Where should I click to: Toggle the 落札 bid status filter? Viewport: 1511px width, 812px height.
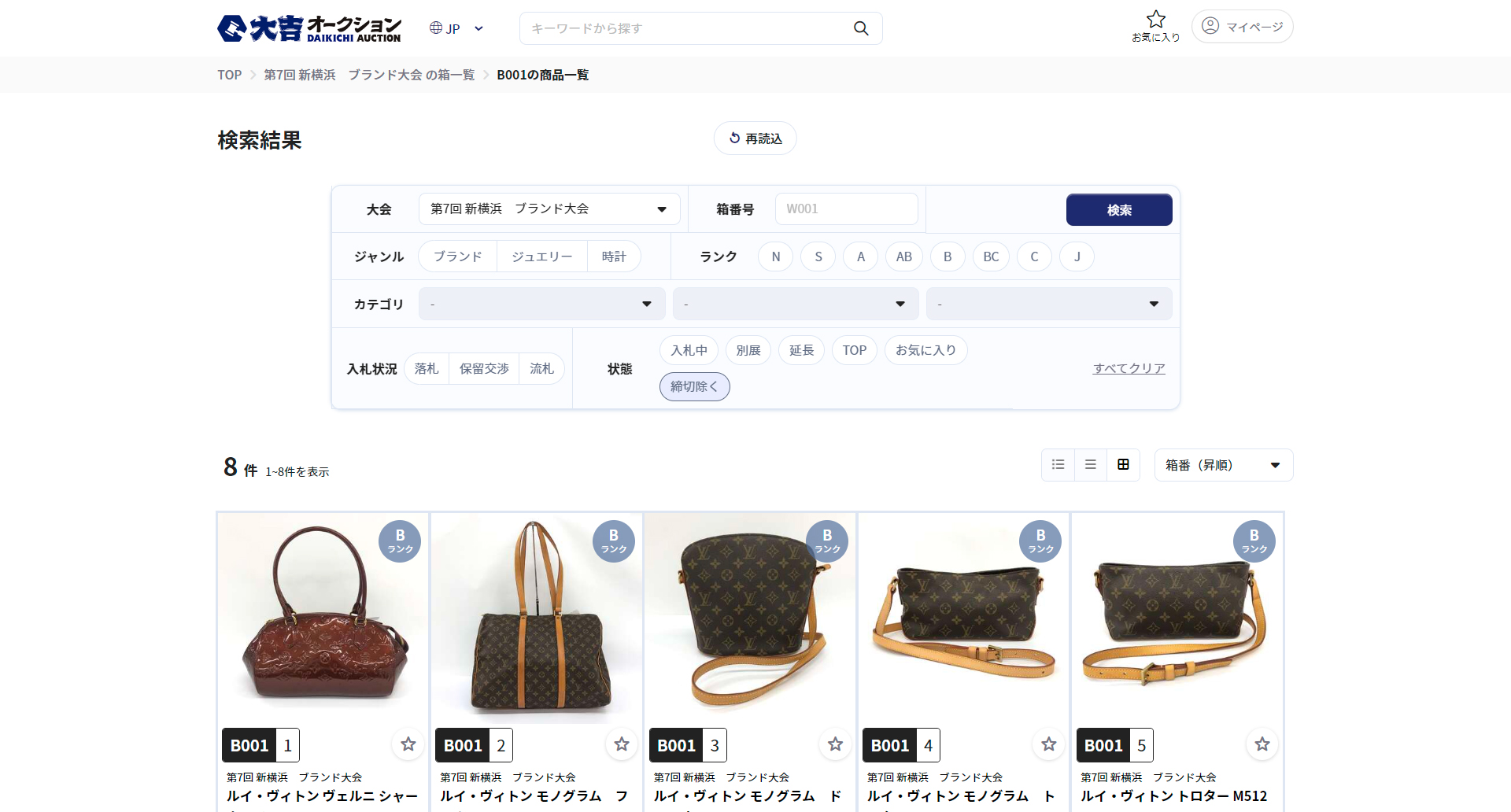point(427,368)
